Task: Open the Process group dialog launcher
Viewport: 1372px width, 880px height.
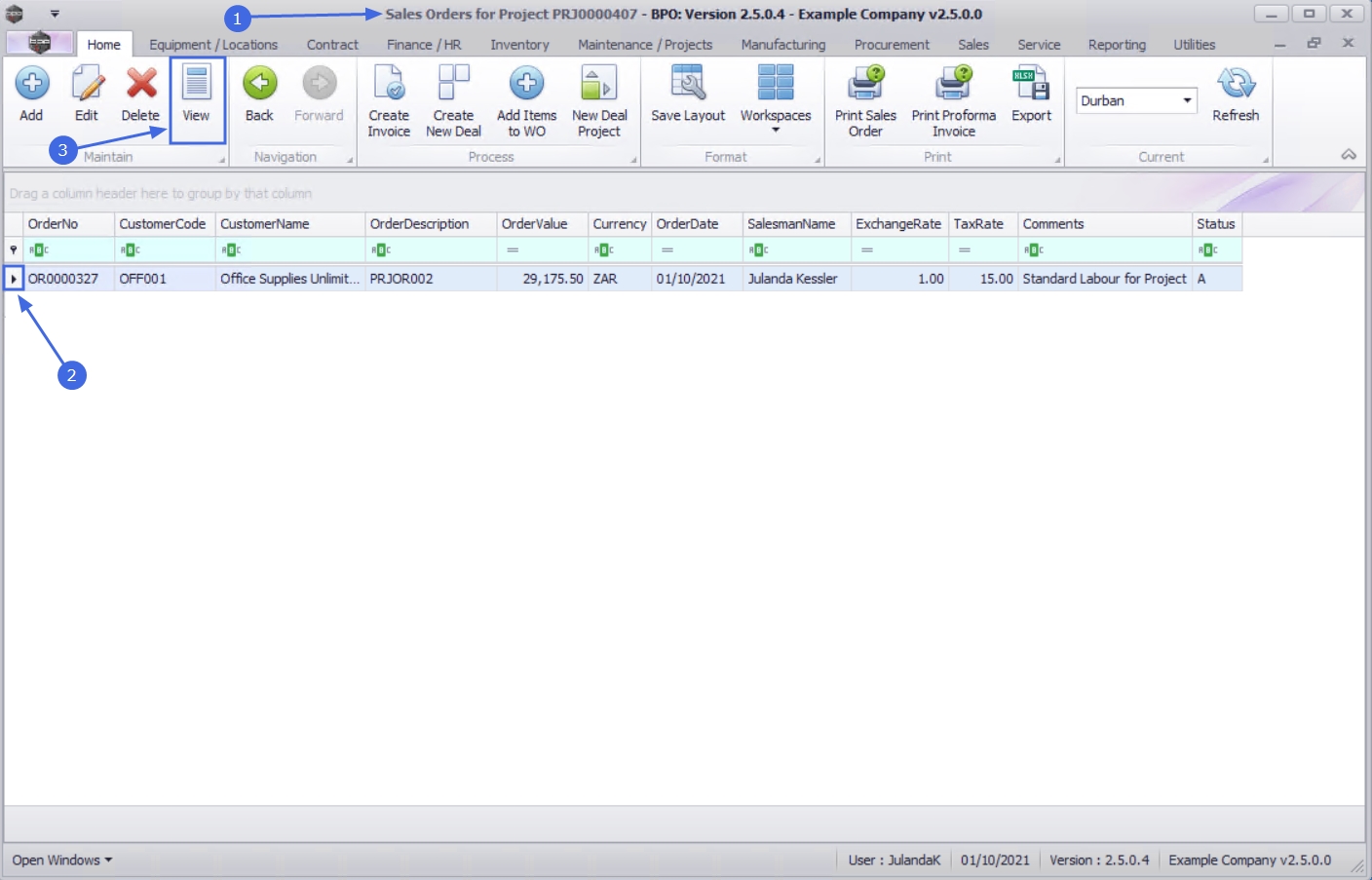Action: (633, 160)
